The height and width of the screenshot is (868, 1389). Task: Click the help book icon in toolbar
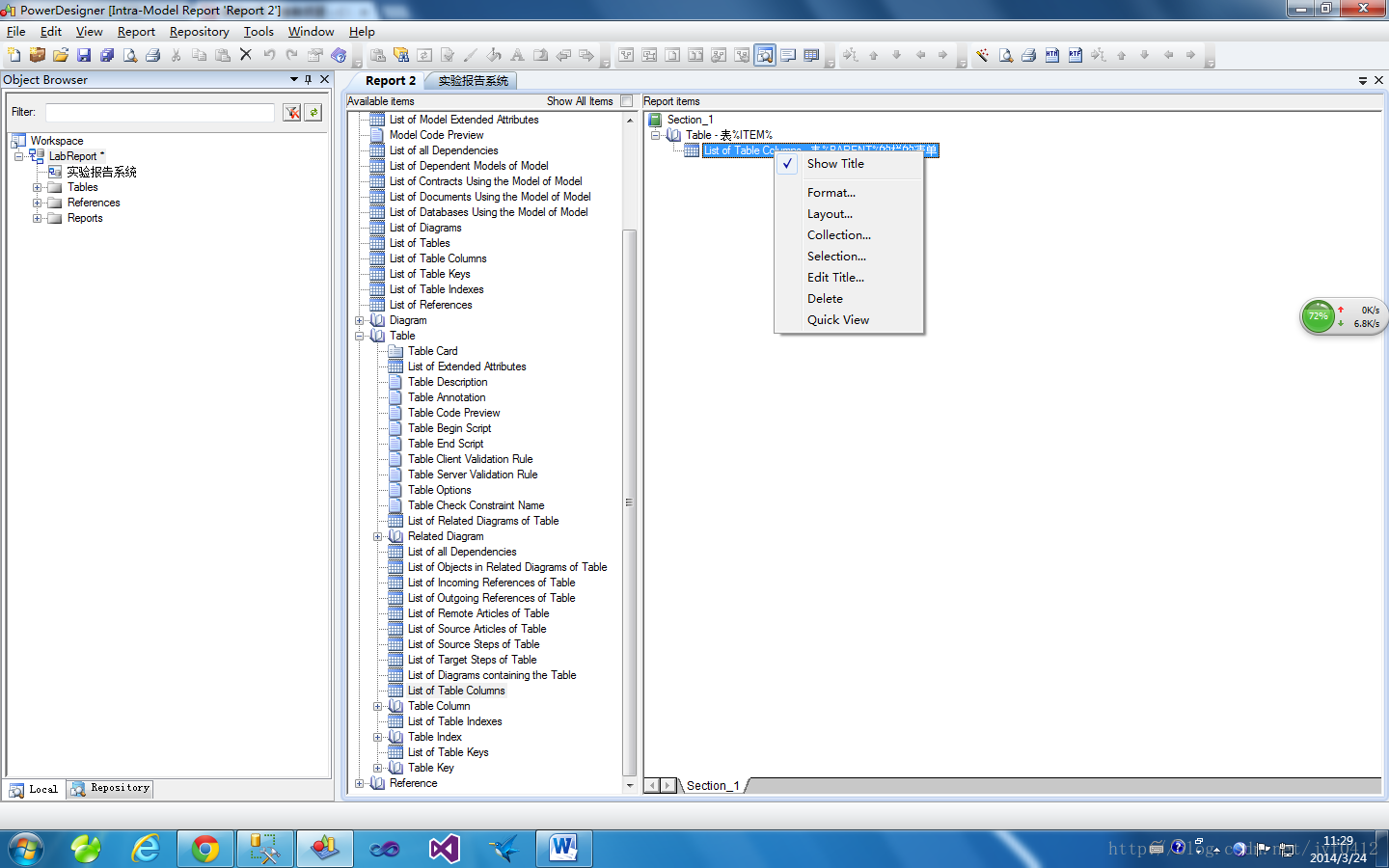click(x=339, y=55)
